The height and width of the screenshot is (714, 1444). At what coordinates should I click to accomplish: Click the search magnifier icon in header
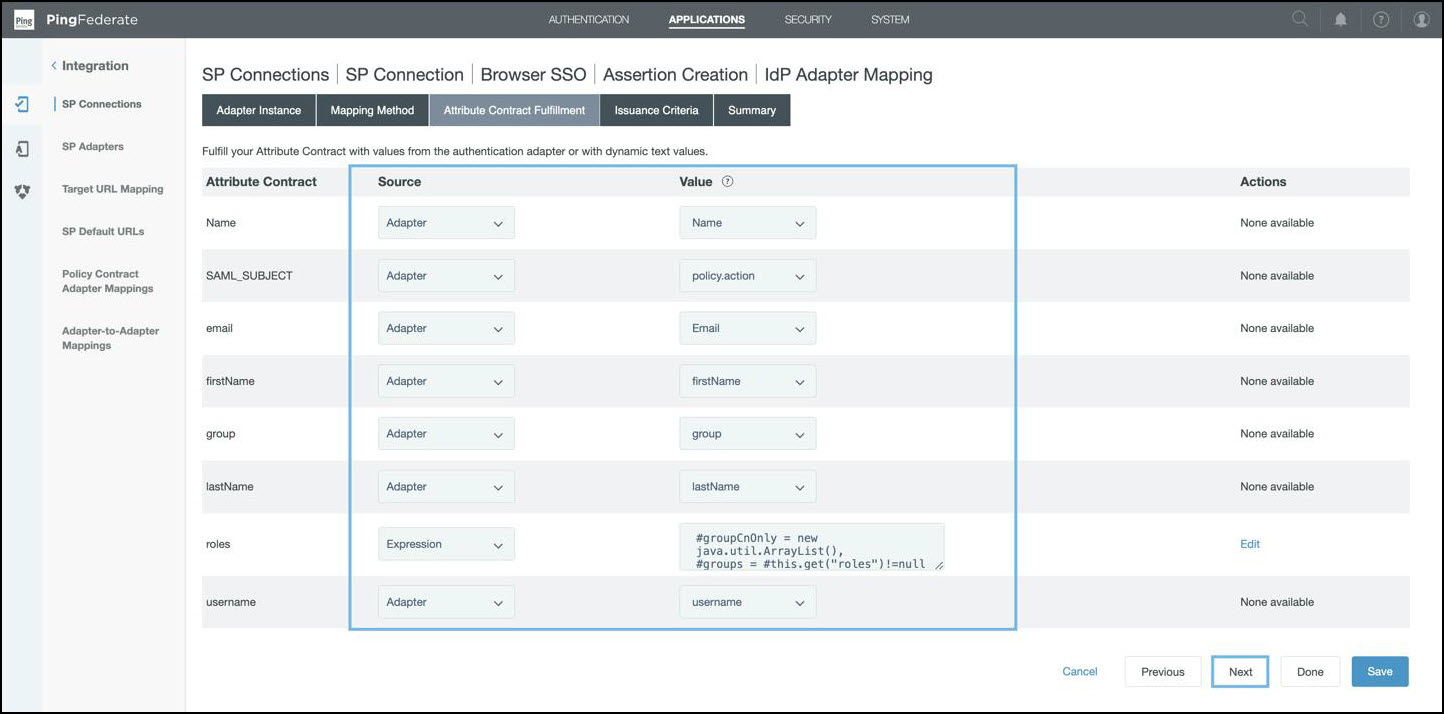pos(1299,19)
